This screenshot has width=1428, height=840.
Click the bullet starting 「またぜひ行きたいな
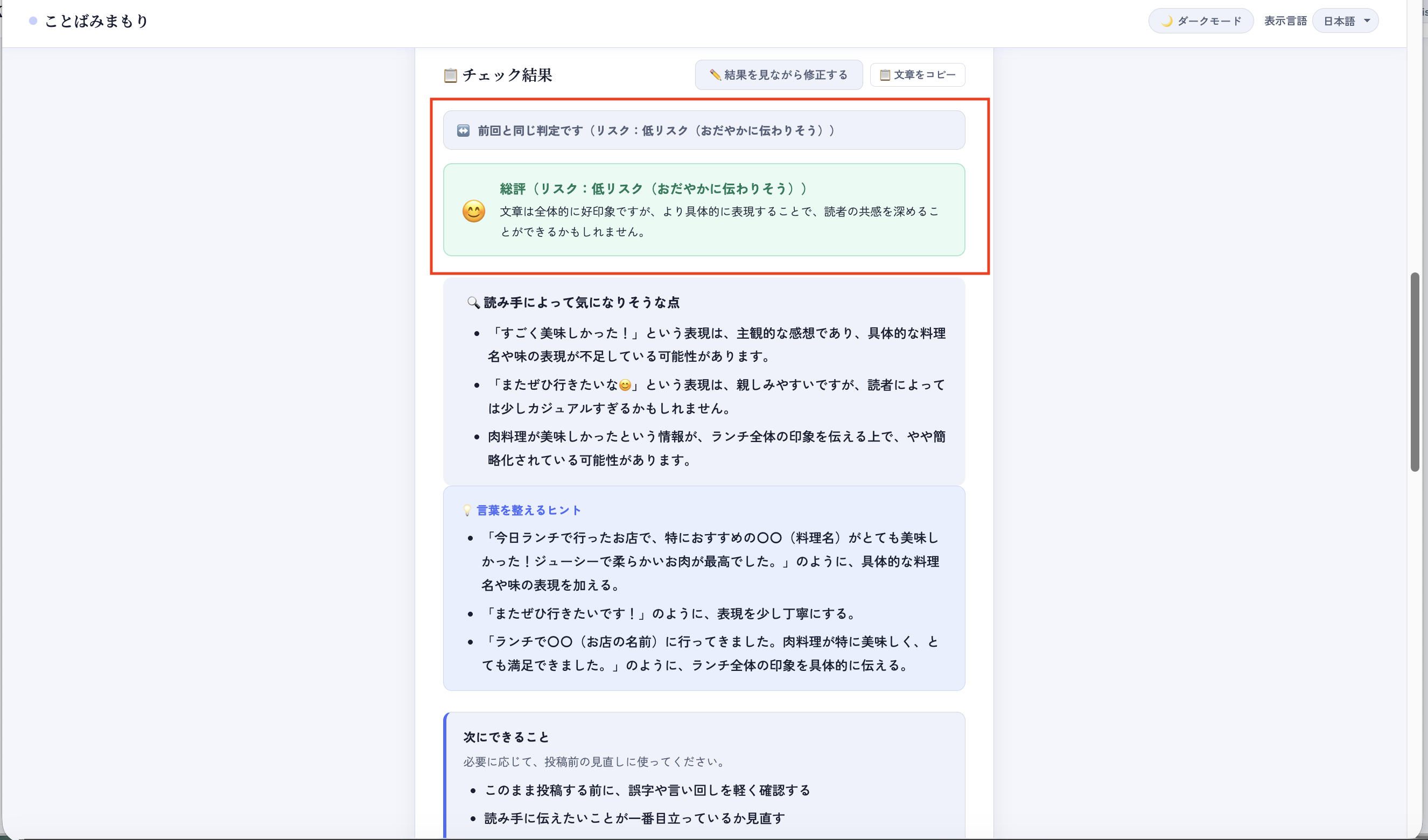pyautogui.click(x=717, y=396)
